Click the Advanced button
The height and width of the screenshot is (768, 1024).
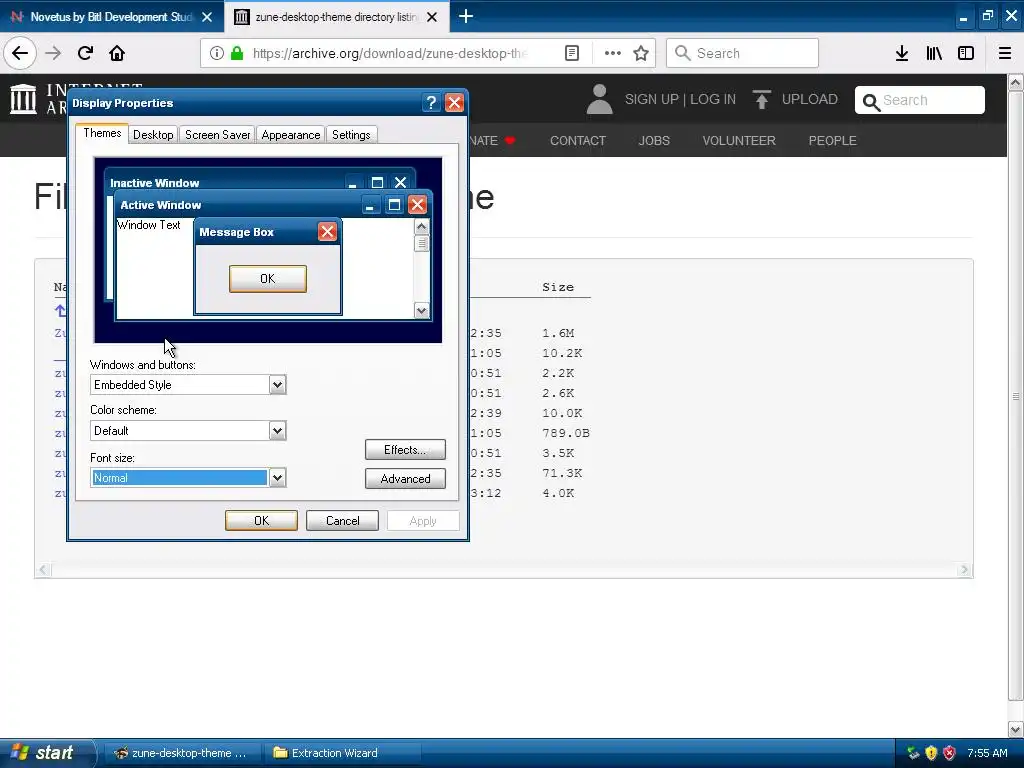tap(405, 479)
